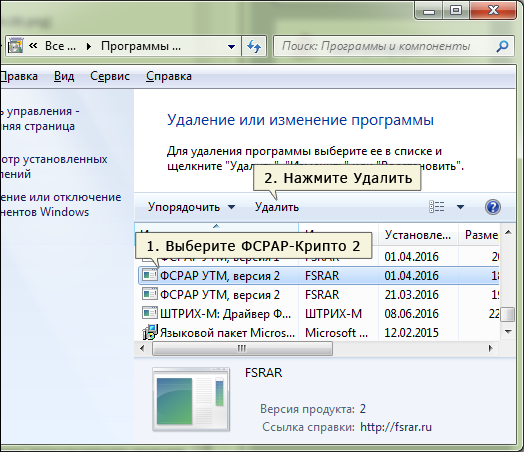
Task: Click the Программы breadcrumb segment
Action: 141,46
